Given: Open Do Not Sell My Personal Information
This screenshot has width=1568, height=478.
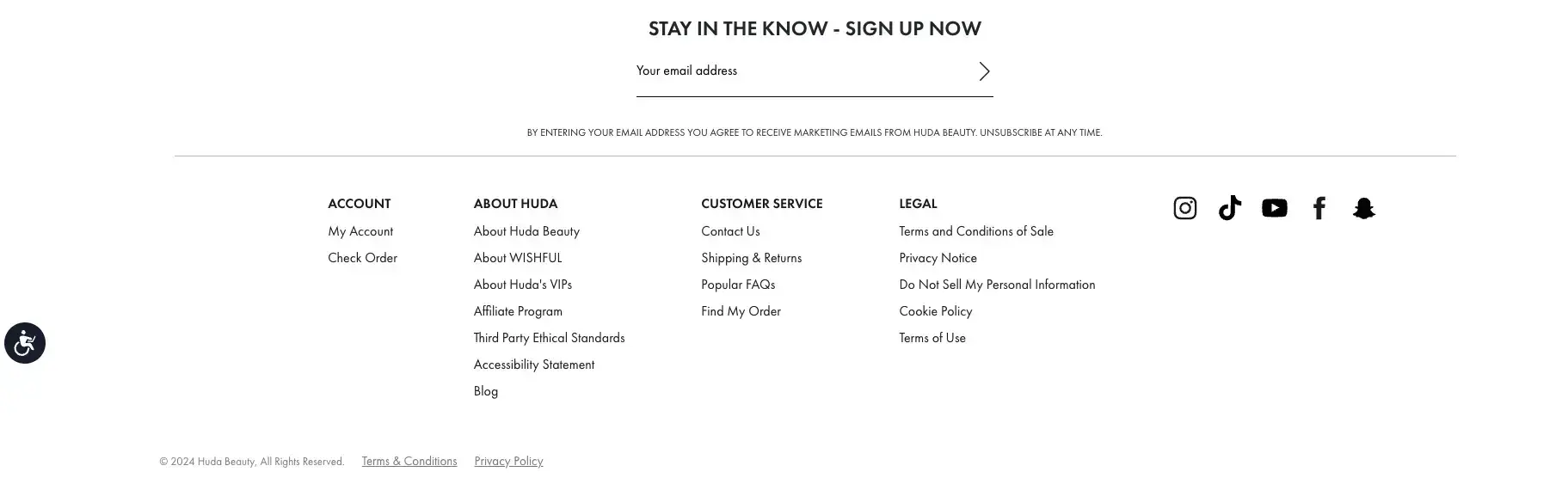Looking at the screenshot, I should click(x=997, y=285).
